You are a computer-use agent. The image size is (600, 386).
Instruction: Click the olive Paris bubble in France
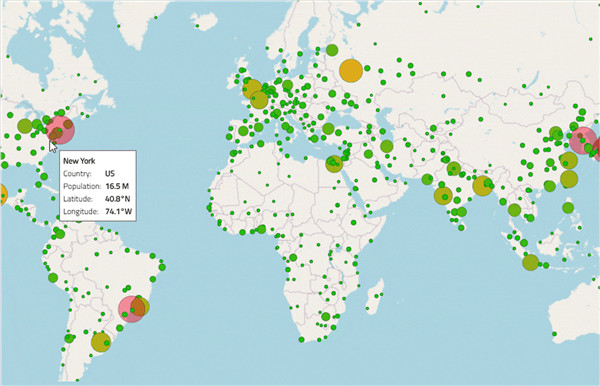tap(259, 100)
